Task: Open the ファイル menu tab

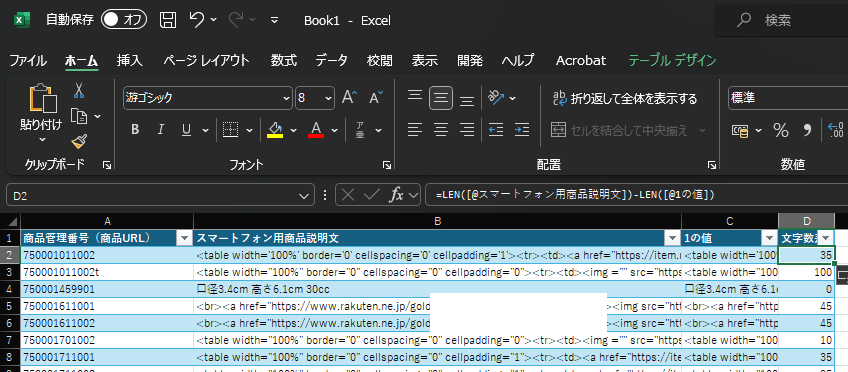Action: pyautogui.click(x=28, y=60)
